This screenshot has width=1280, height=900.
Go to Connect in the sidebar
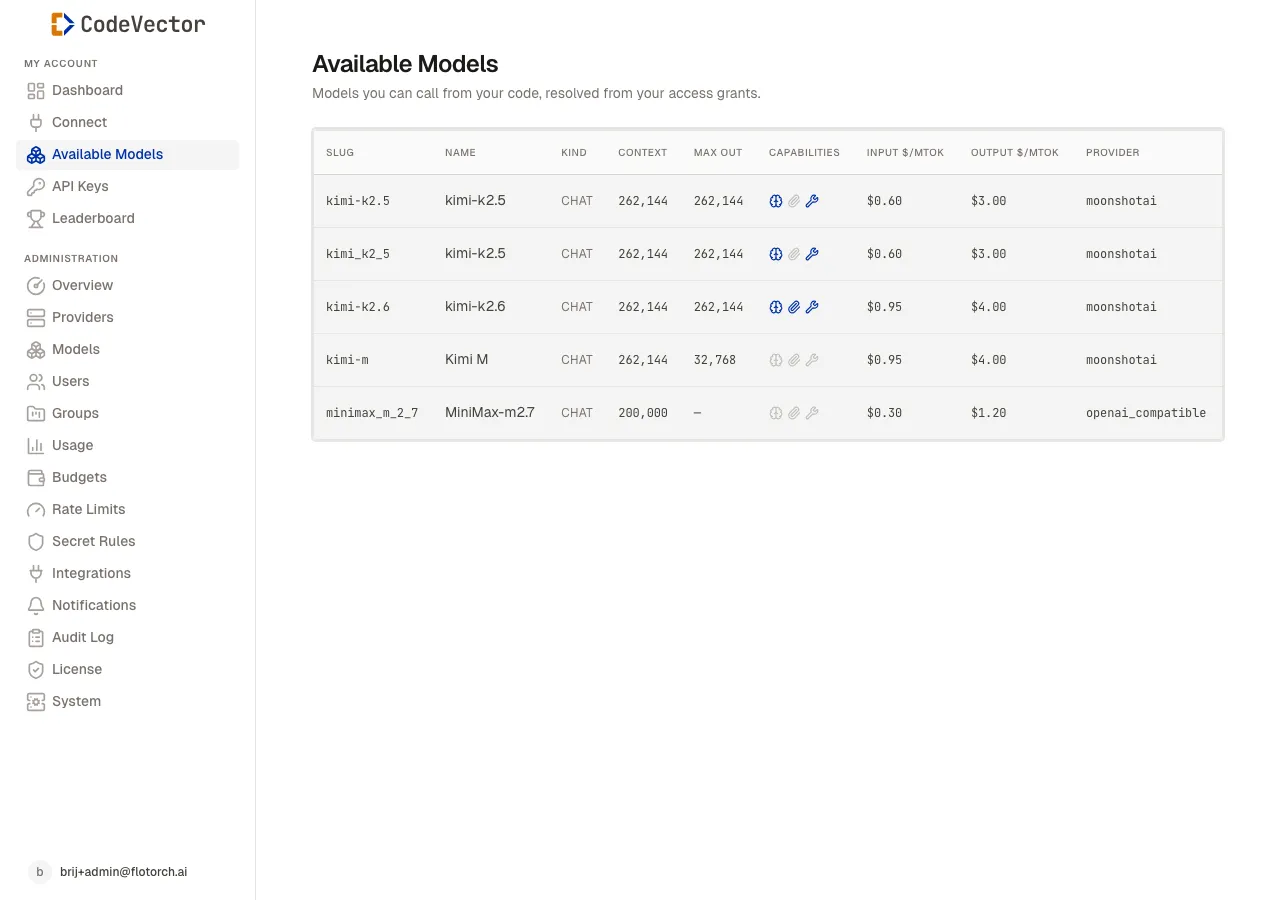click(127, 123)
